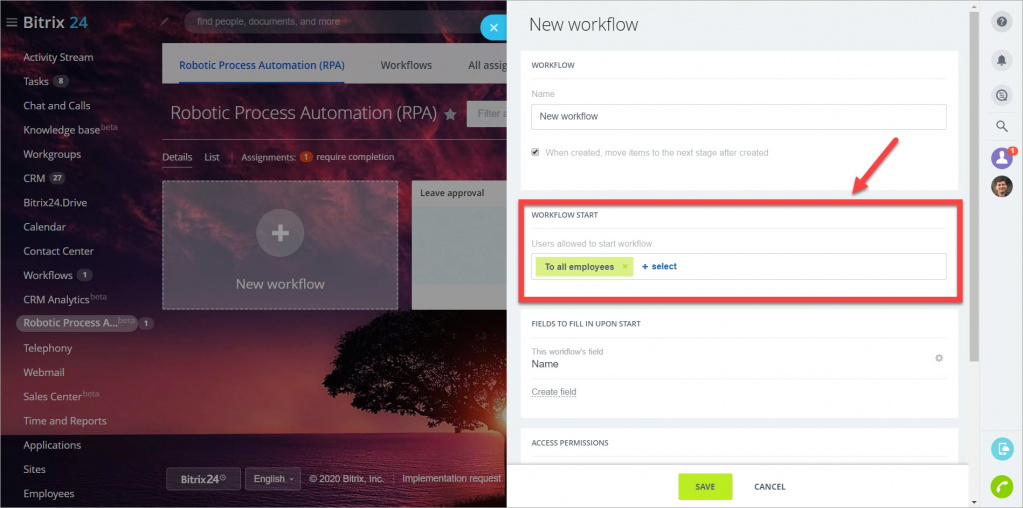Click the Implementation request link
The width and height of the screenshot is (1023, 508).
coord(451,479)
